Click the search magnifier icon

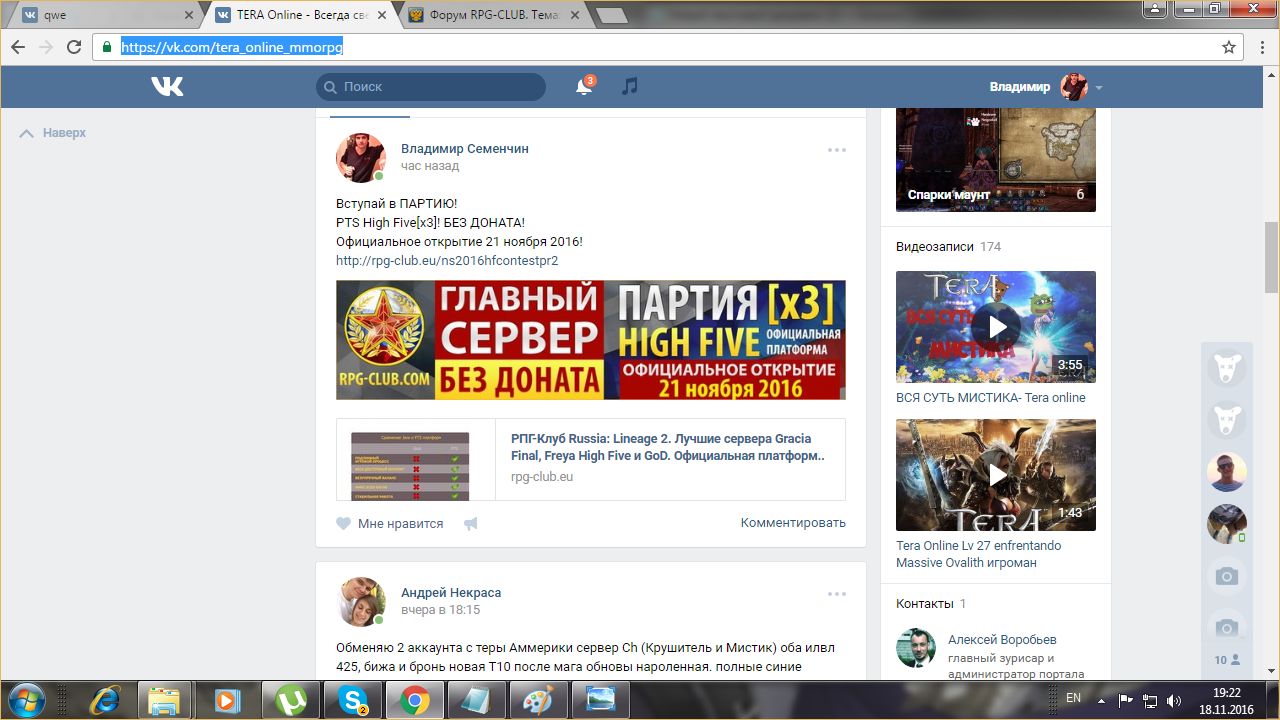pyautogui.click(x=331, y=87)
